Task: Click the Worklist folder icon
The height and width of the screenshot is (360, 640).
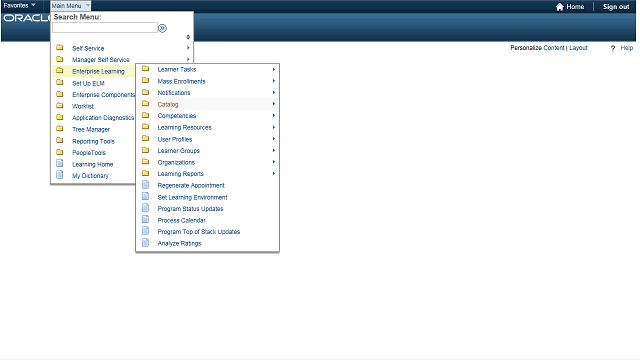Action: [x=60, y=105]
